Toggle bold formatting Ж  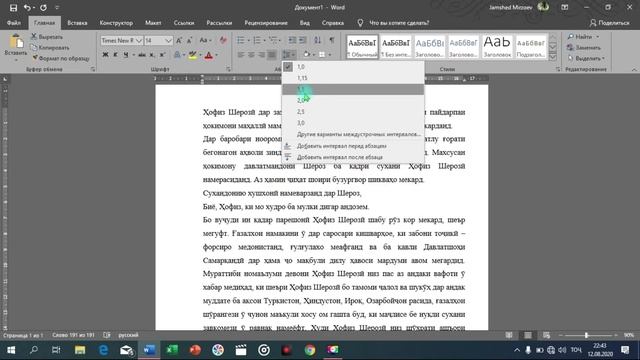[105, 55]
